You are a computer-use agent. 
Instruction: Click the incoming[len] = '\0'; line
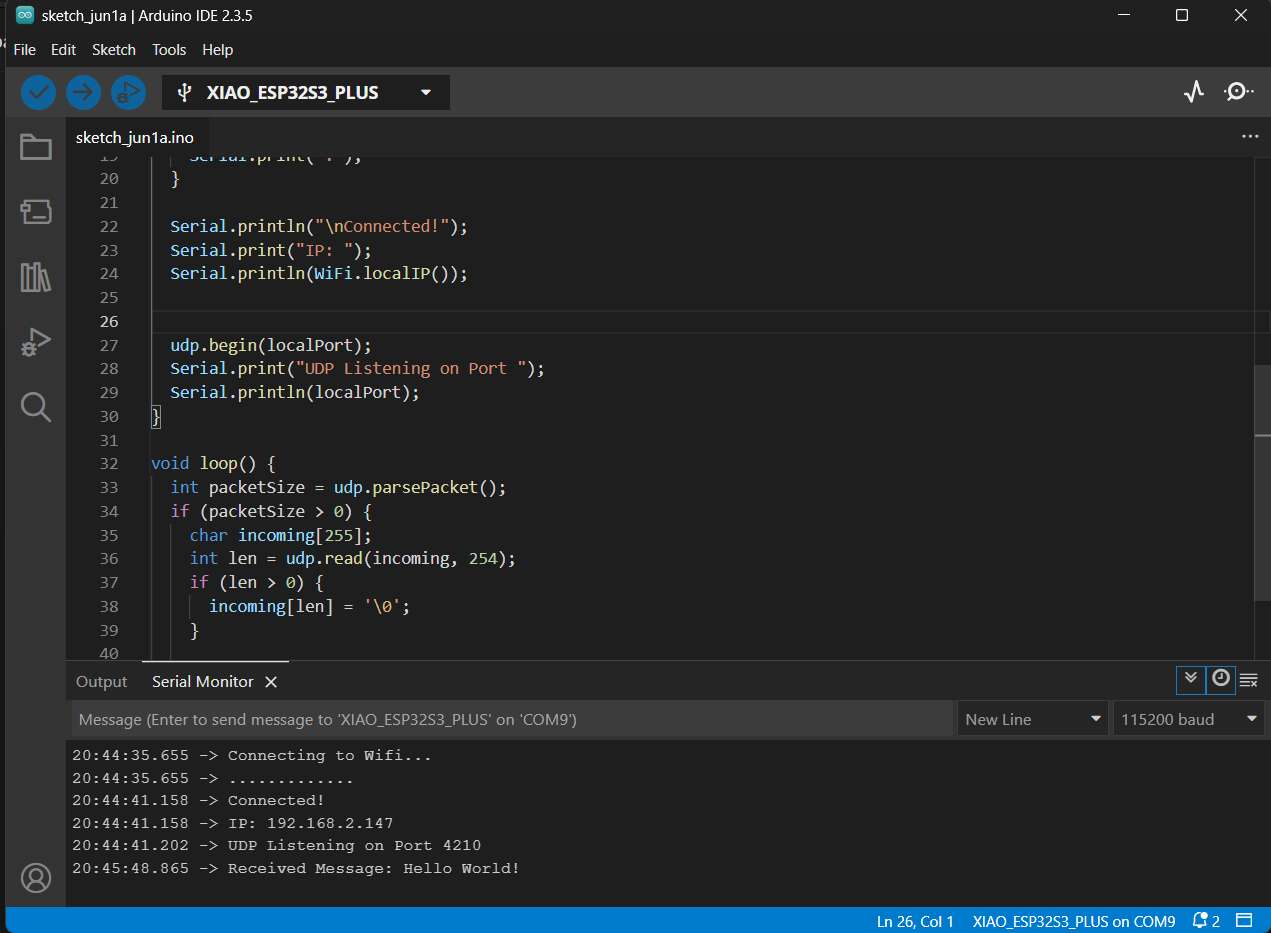coord(310,607)
